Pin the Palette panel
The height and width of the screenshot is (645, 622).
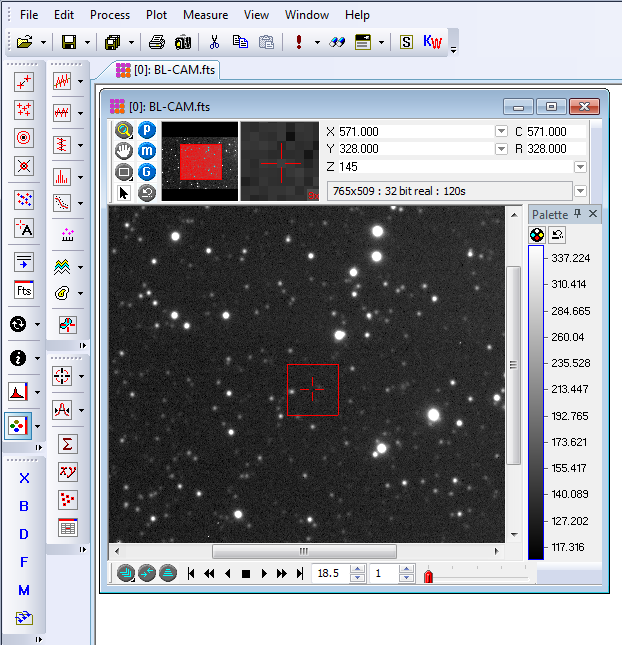(578, 213)
